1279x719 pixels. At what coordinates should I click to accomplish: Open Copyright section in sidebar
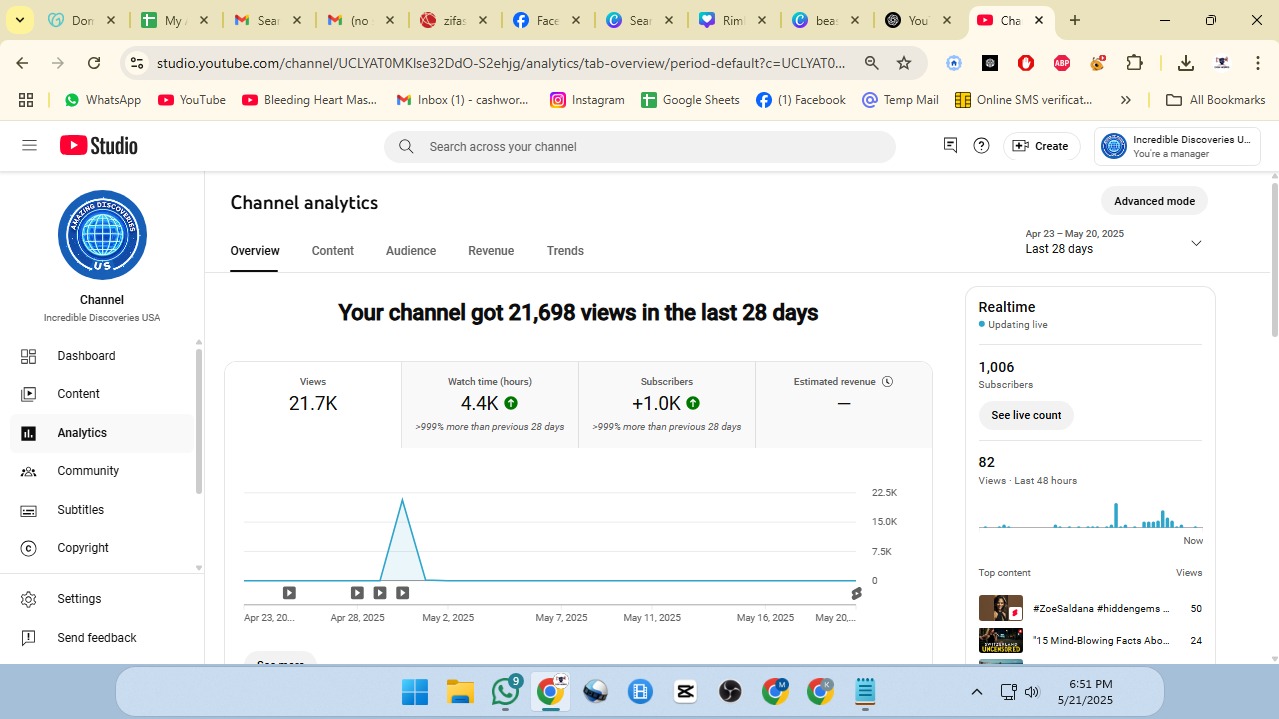tap(83, 548)
